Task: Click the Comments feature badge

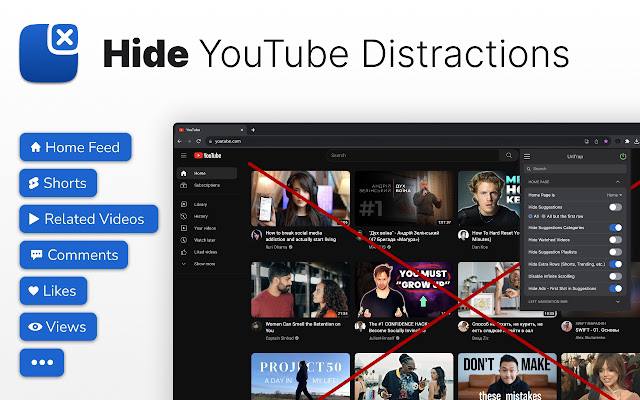Action: (74, 255)
